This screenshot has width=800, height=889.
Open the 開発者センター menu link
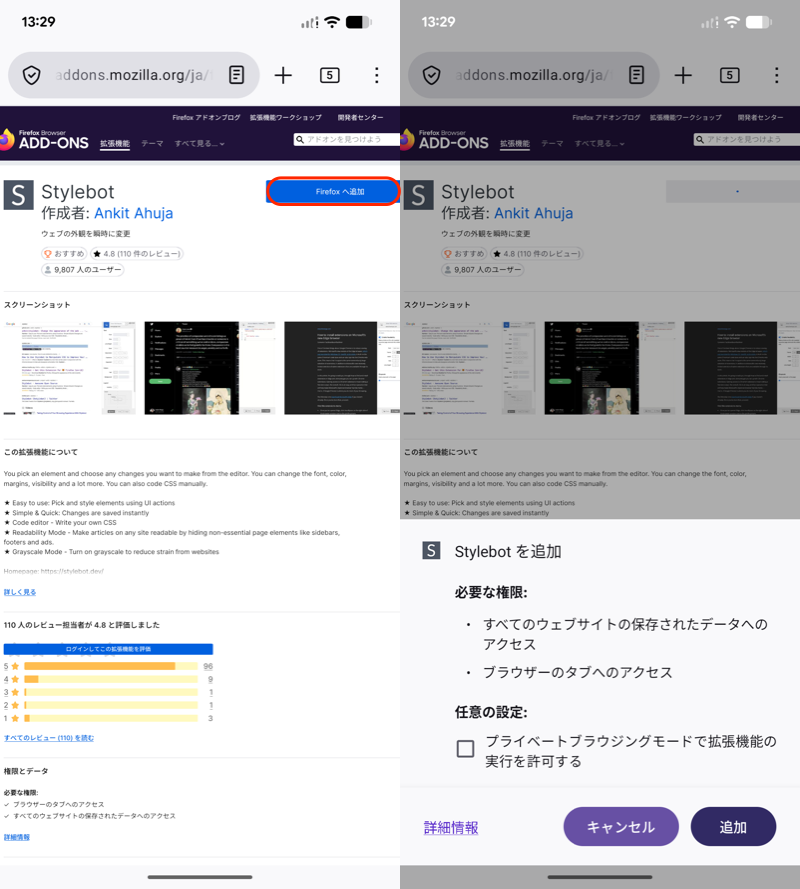pos(359,117)
